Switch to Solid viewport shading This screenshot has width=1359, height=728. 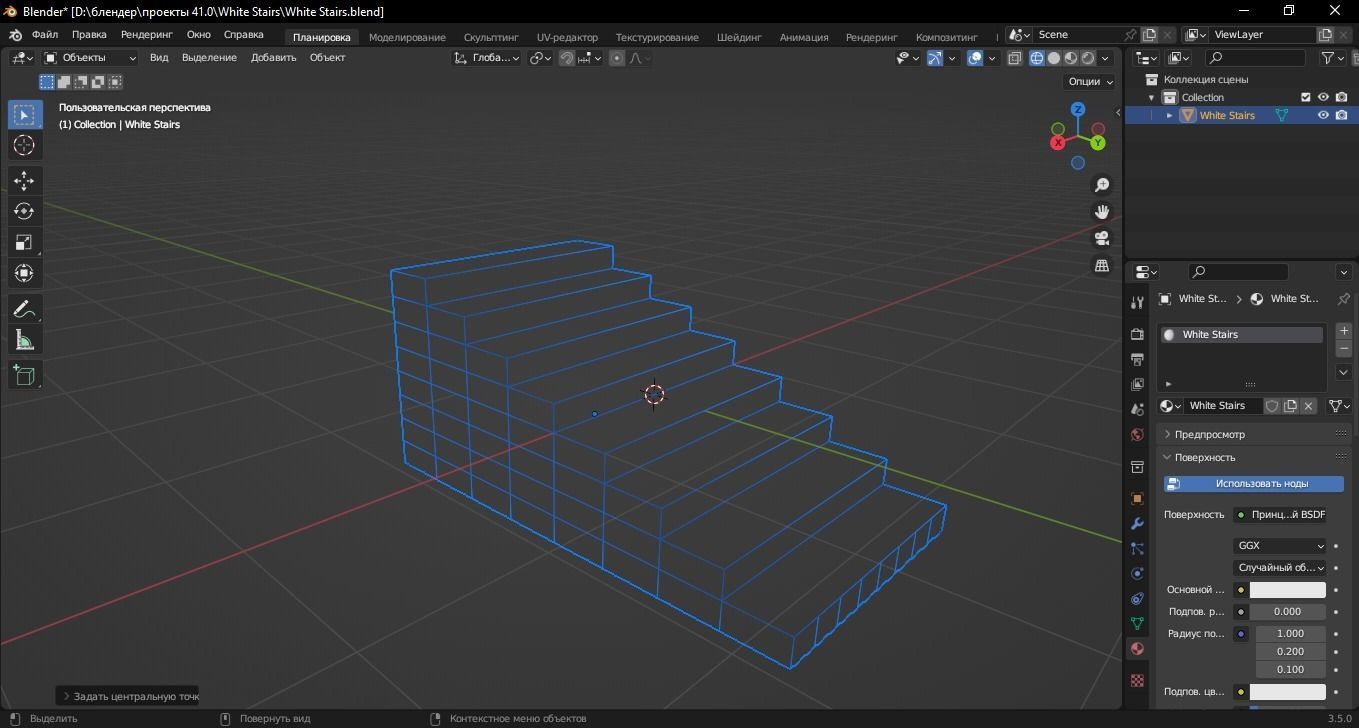point(1054,58)
